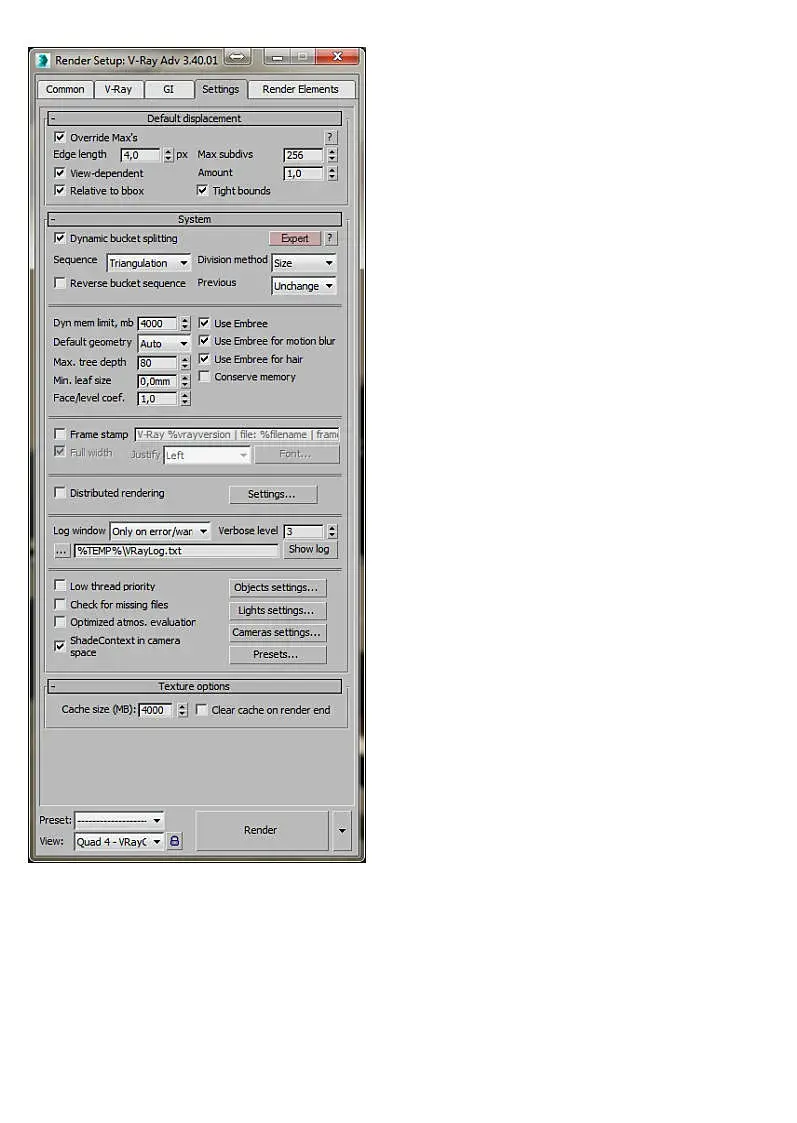This screenshot has height=1123, width=797.
Task: Click the browse log file button
Action: point(62,551)
